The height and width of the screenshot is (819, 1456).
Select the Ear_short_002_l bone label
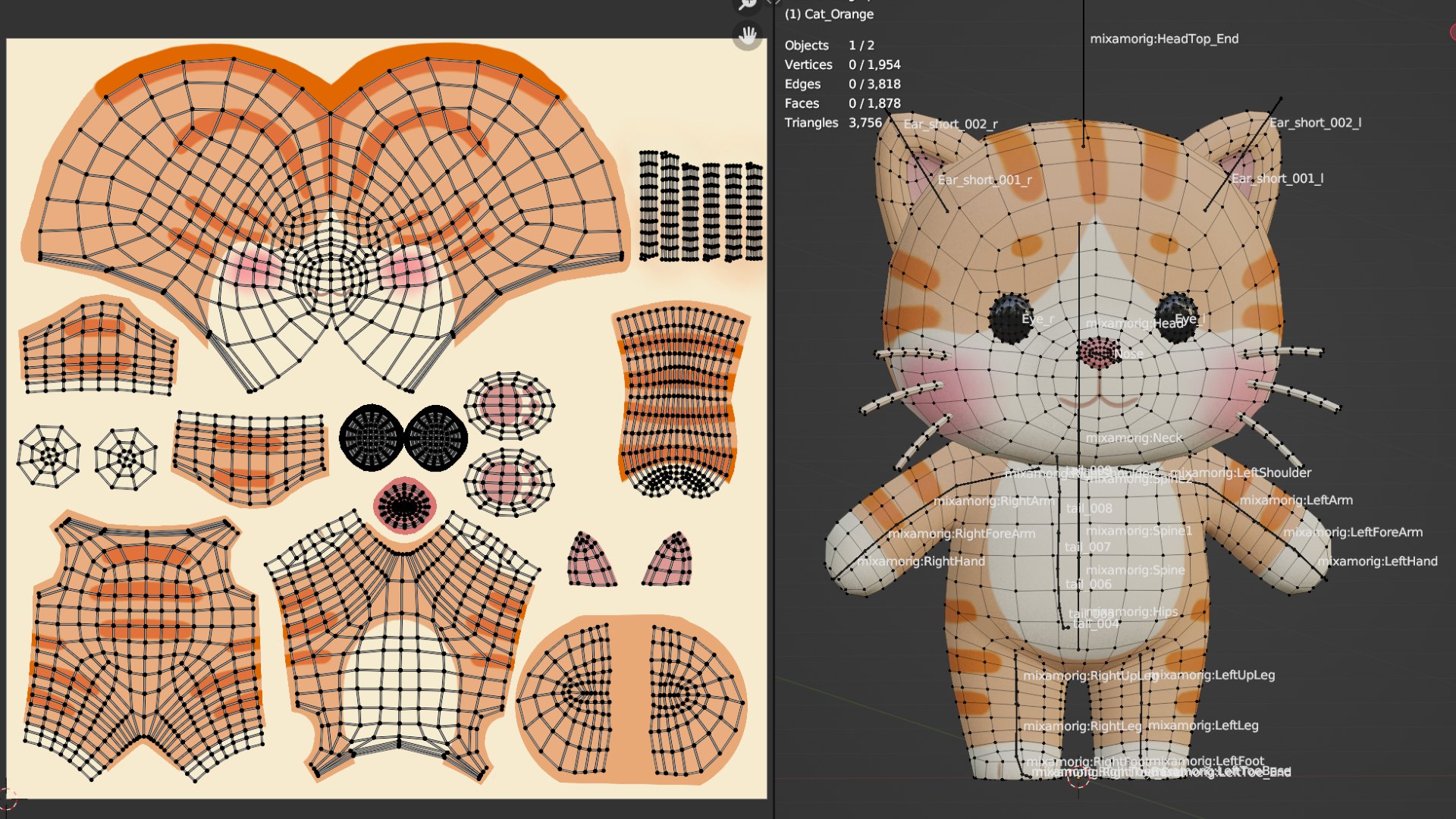[1315, 122]
